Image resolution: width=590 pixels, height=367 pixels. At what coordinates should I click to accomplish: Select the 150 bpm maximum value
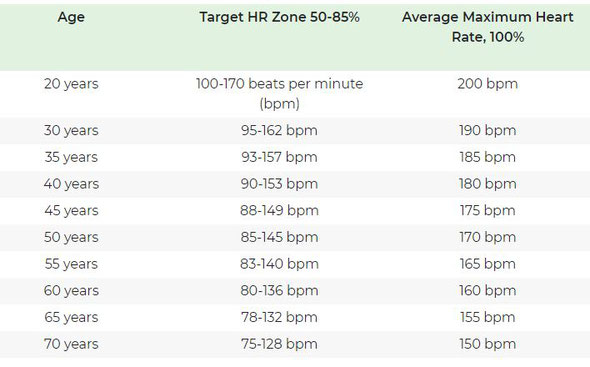point(488,344)
